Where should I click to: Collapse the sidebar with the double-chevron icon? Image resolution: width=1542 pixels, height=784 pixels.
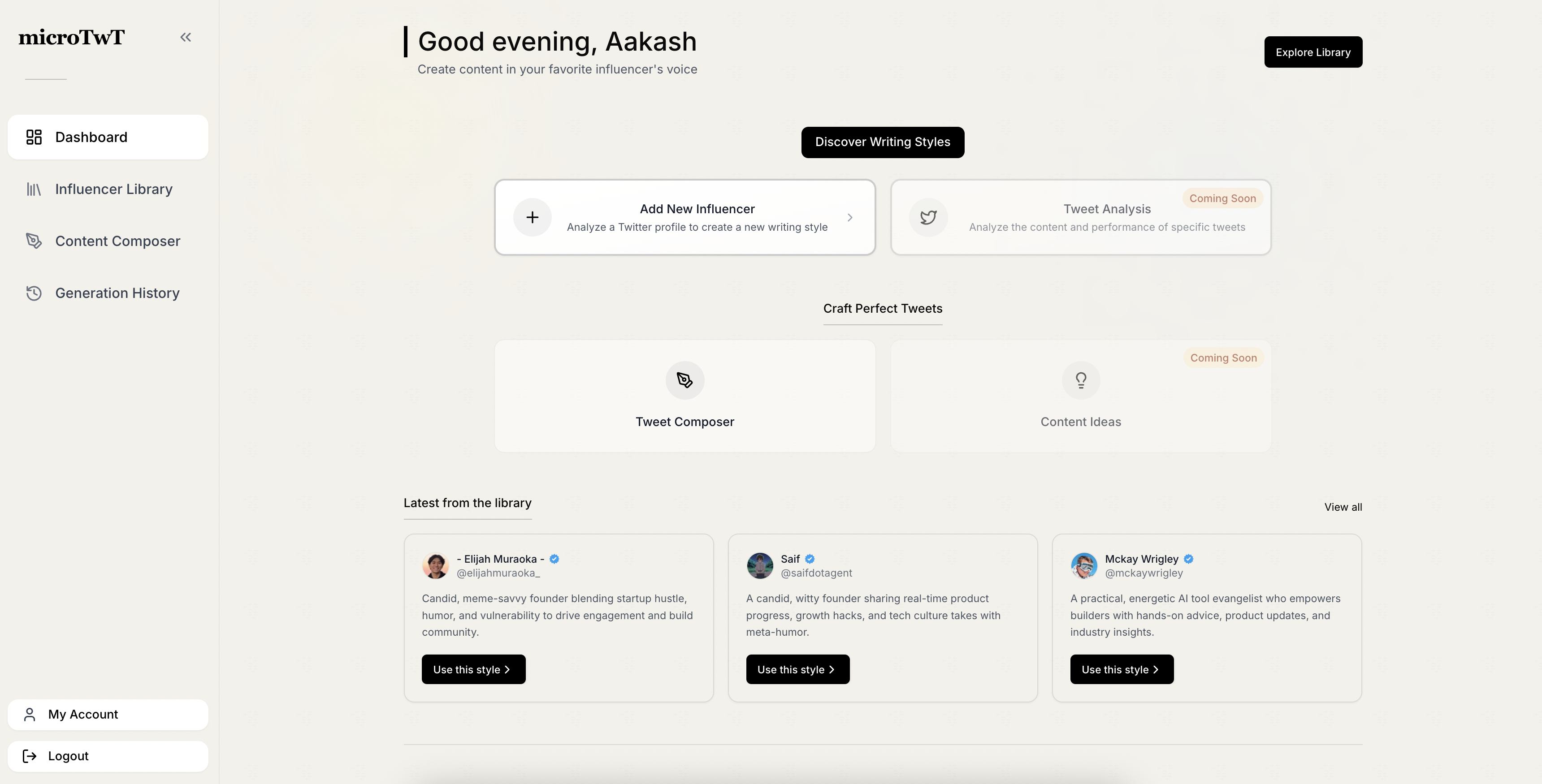(x=186, y=37)
